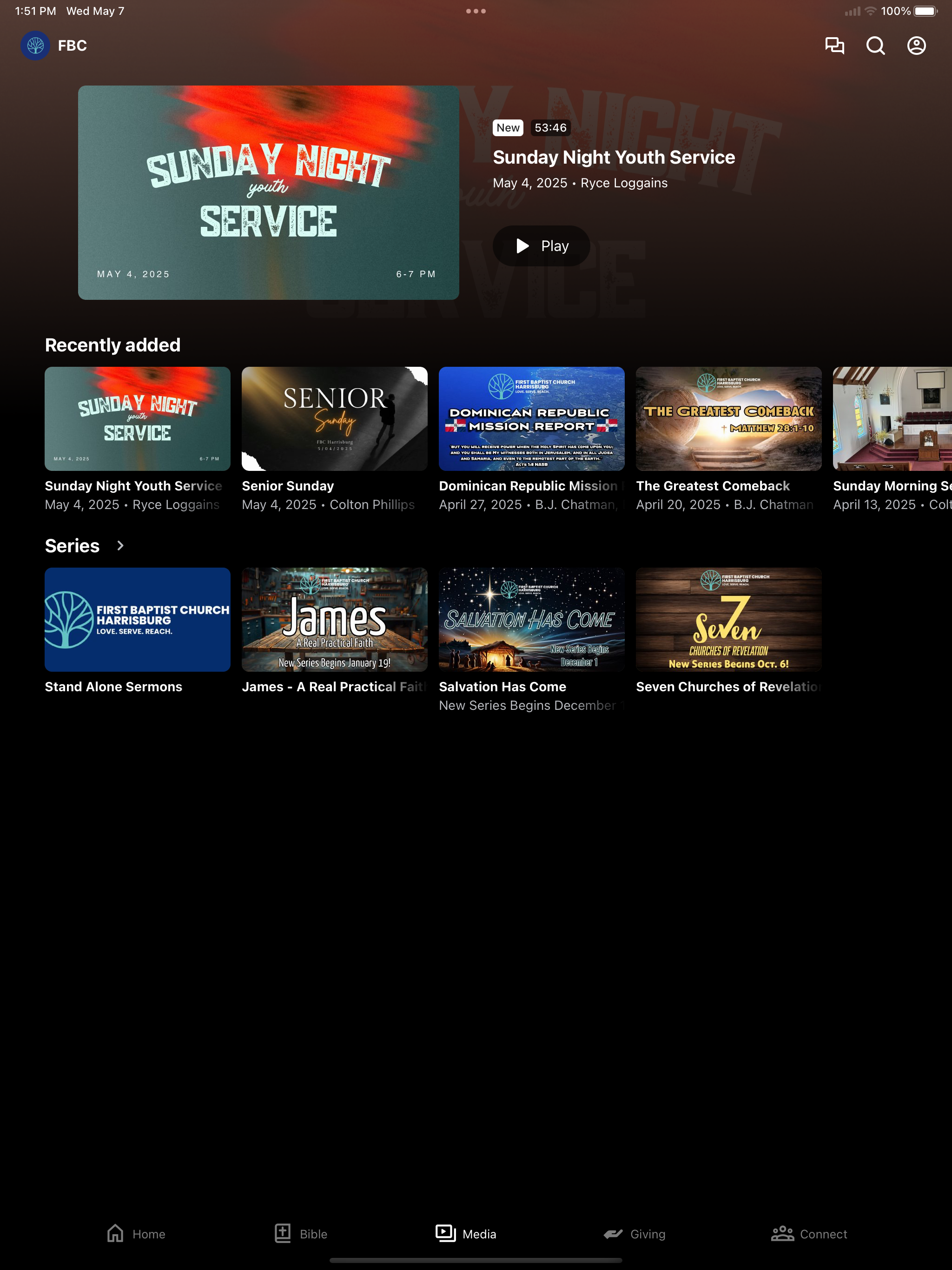
Task: Switch to the Giving tab label
Action: [648, 1234]
